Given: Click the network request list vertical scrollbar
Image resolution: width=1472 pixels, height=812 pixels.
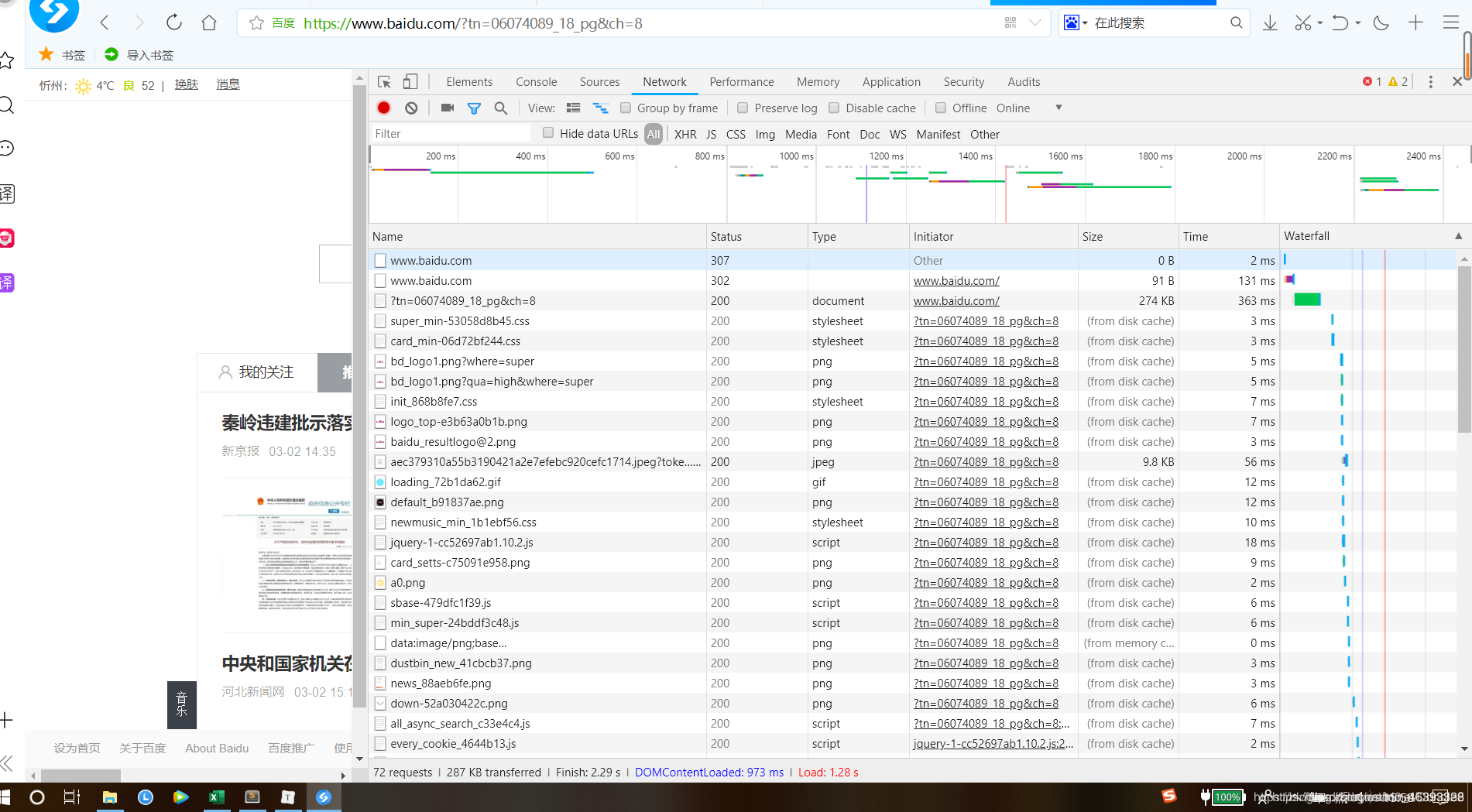Looking at the screenshot, I should [1464, 348].
